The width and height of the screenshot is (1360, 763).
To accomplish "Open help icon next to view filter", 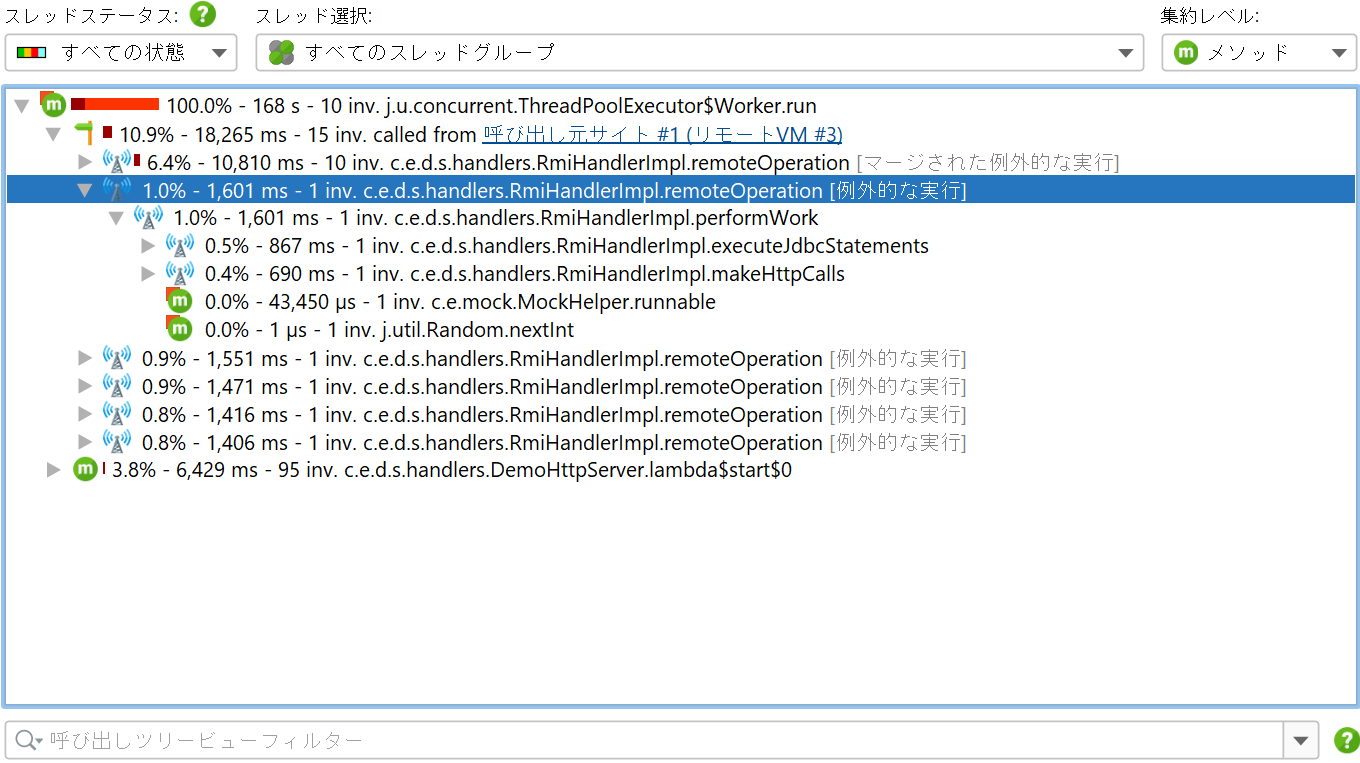I will click(x=1347, y=741).
